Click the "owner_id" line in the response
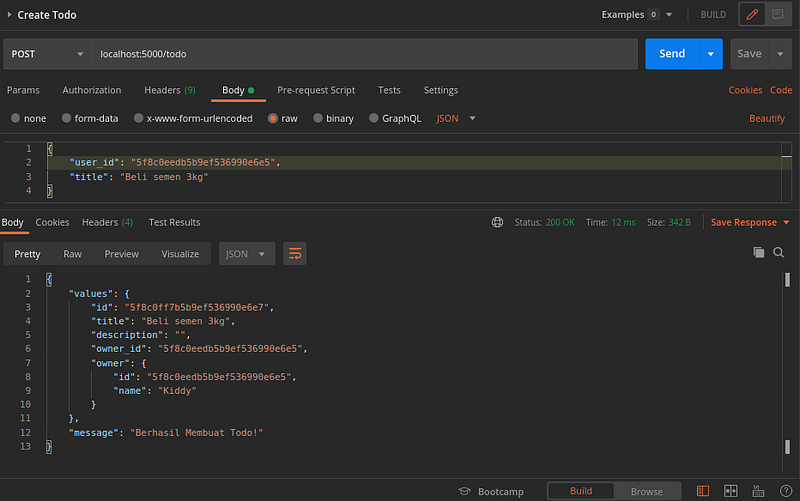This screenshot has height=501, width=800. click(x=199, y=349)
